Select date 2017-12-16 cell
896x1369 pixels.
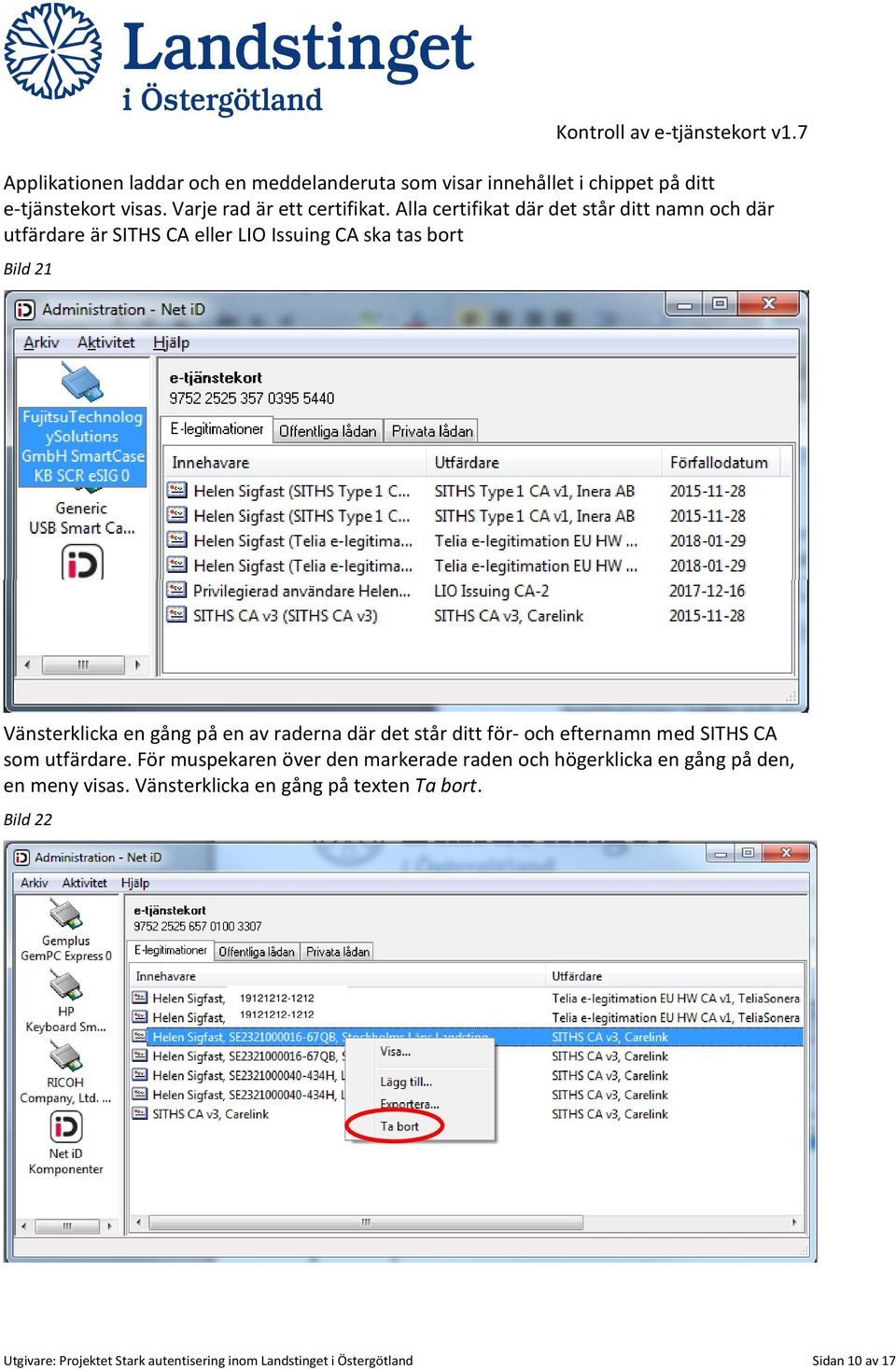tap(707, 591)
